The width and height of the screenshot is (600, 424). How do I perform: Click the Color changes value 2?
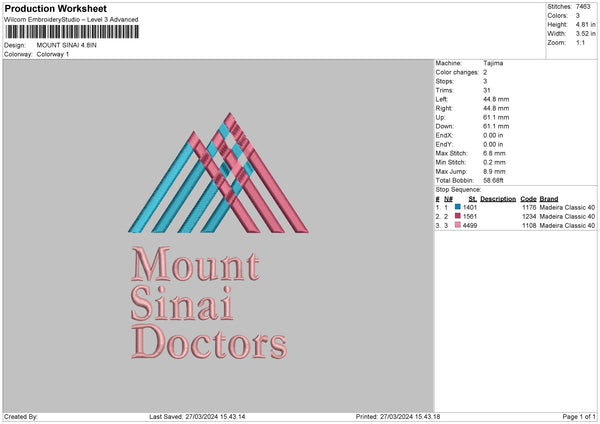click(485, 72)
